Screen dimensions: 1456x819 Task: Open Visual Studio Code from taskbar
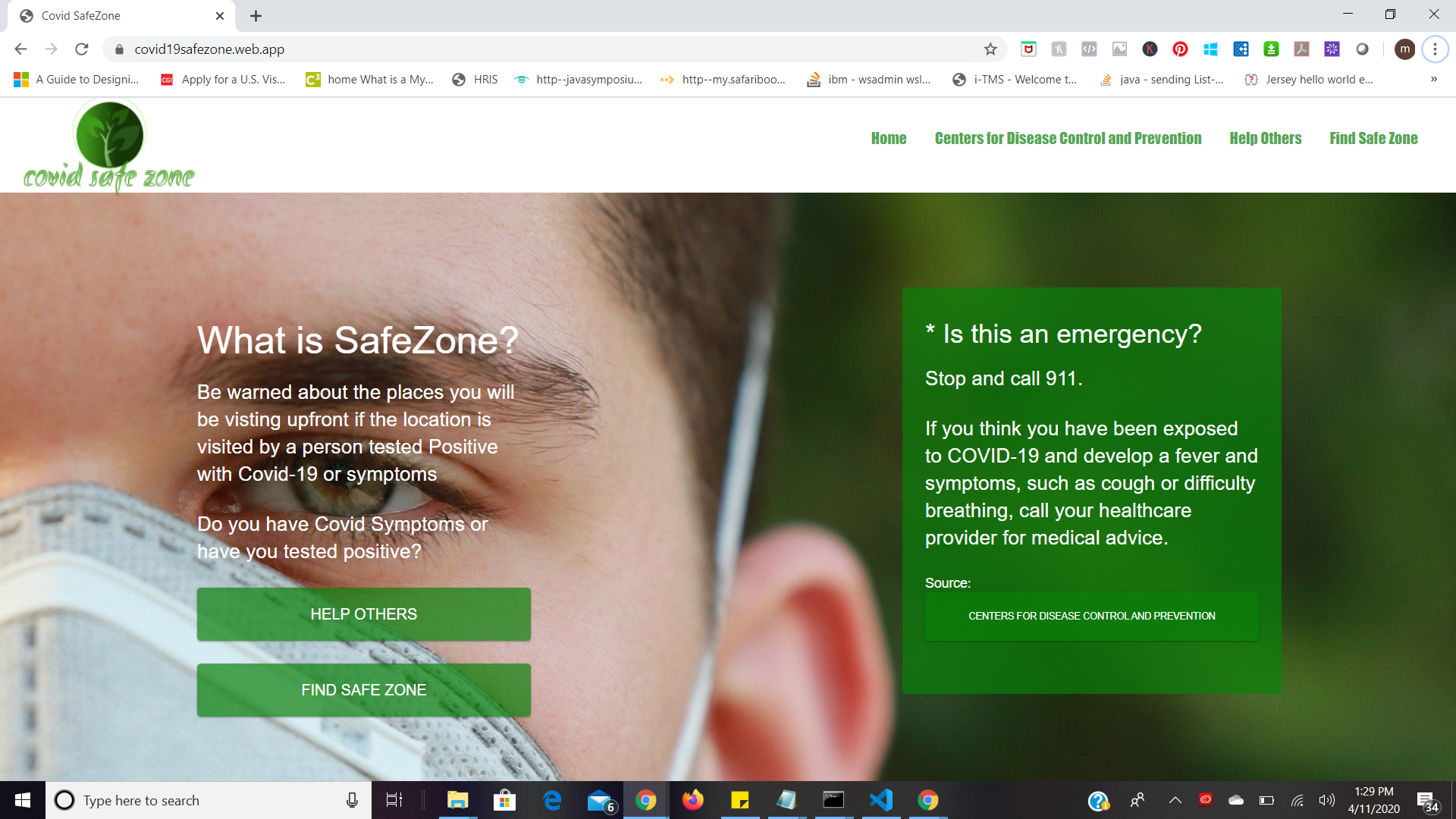[880, 800]
